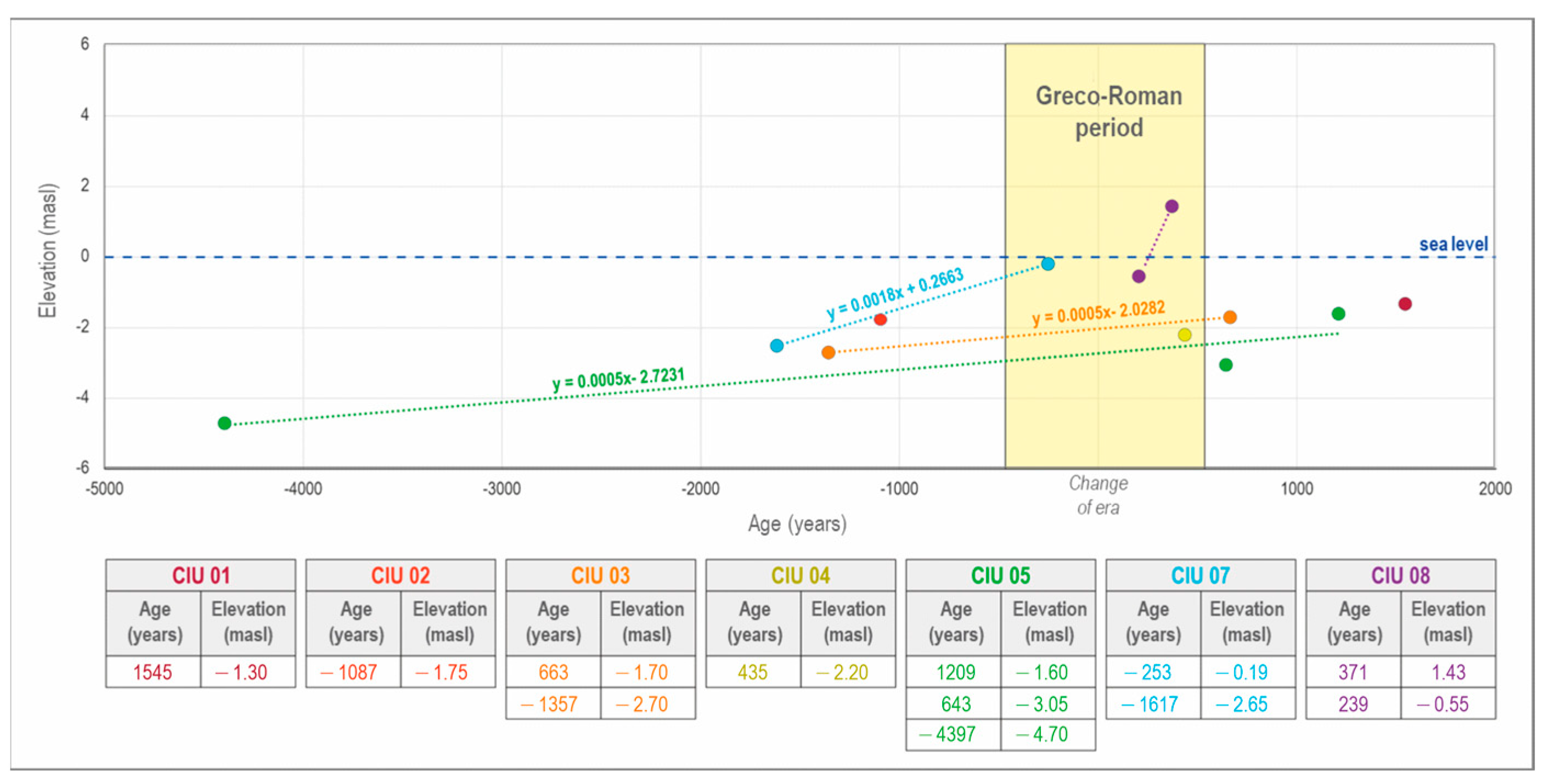Viewport: 1544px width, 784px height.
Task: Click the cyan data point near sea level
Action: coord(1048,264)
